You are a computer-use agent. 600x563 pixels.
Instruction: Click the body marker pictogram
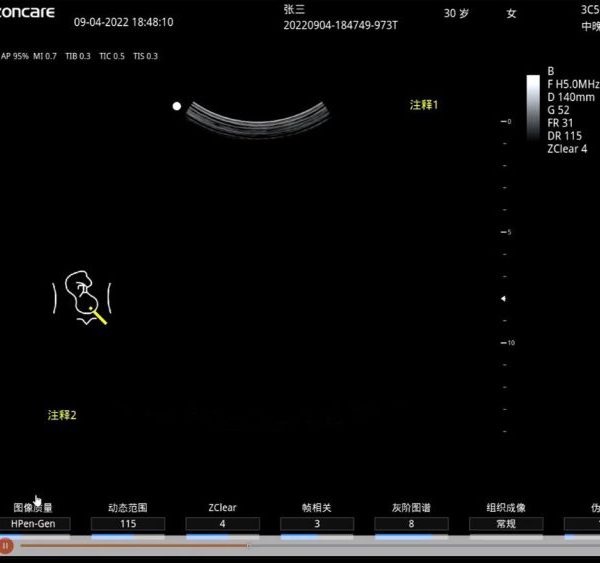(x=82, y=297)
